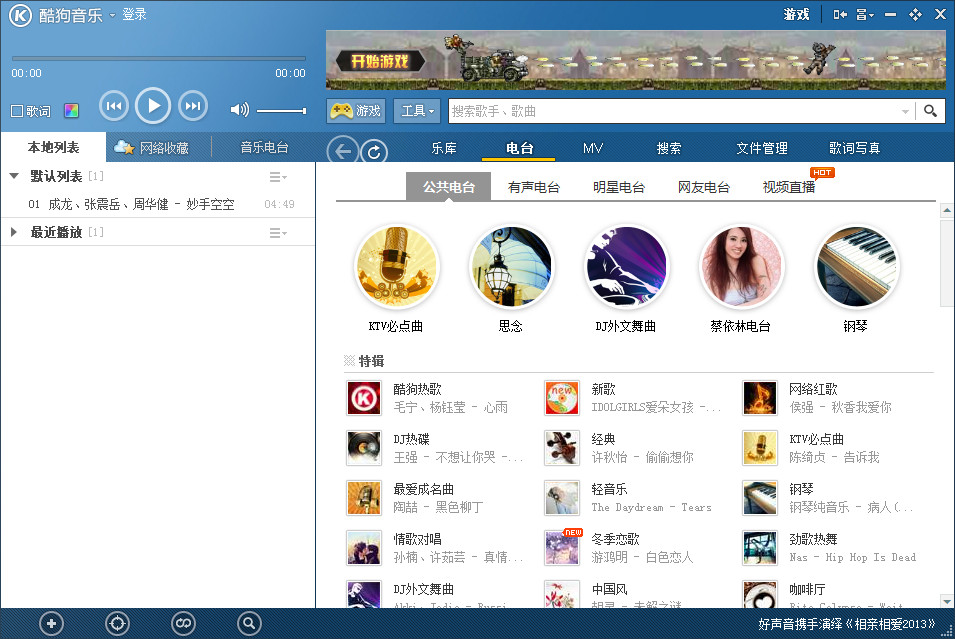Select the 本地列表 tab
The image size is (955, 639).
[54, 147]
